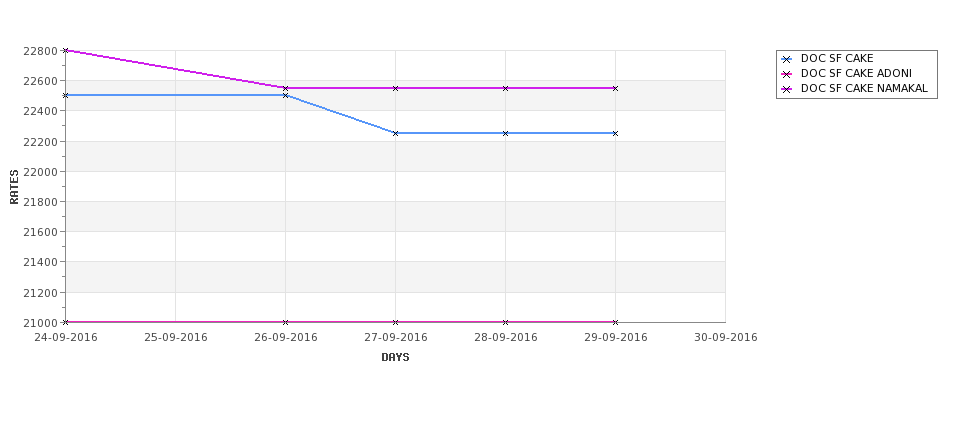Screen dimensions: 975x429
Task: Click the 22800 data point on 24-09-2016
Action: 65,50
